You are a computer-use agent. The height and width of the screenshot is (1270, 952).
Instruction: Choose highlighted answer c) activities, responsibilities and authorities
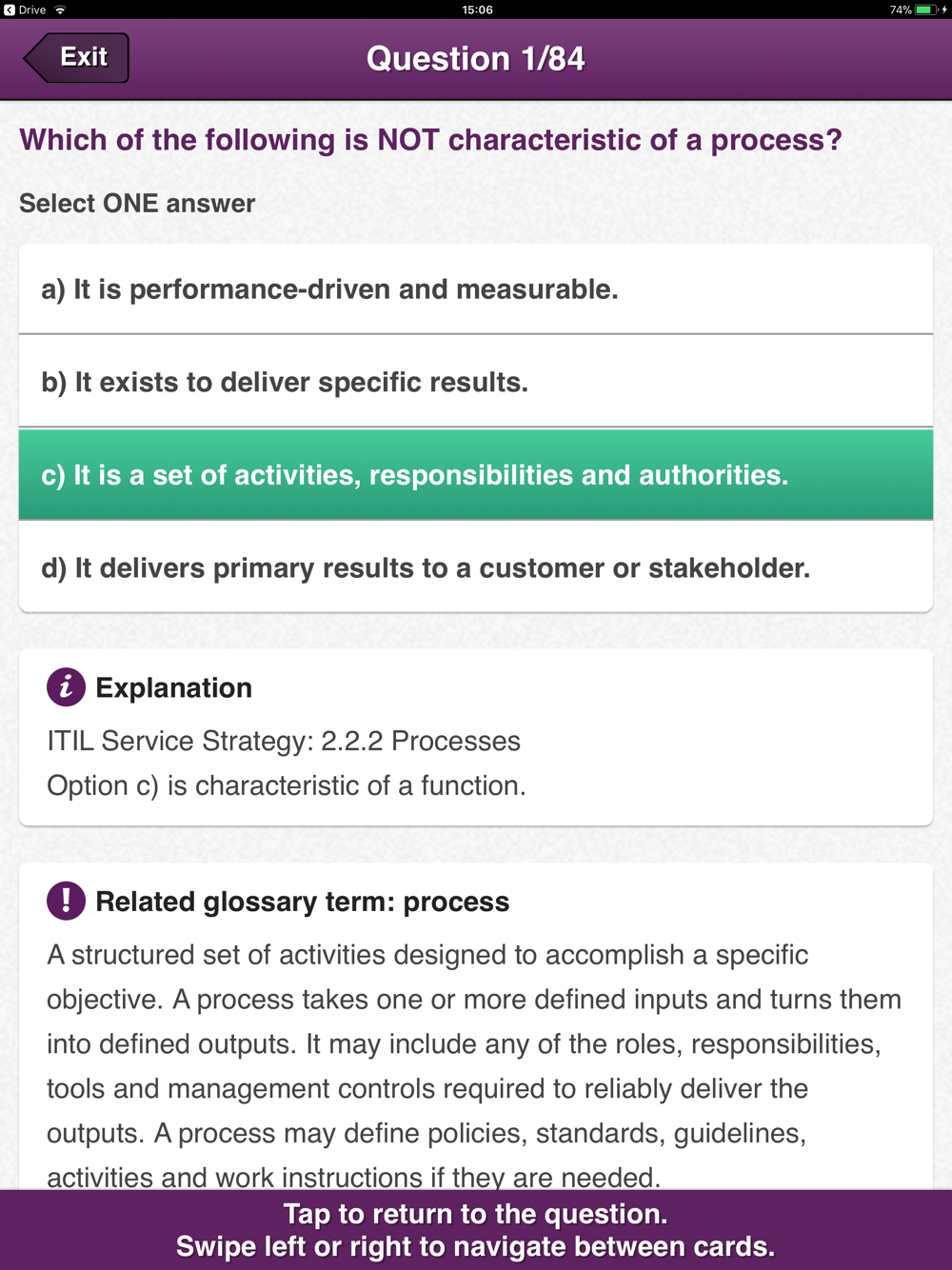pyautogui.click(x=475, y=475)
